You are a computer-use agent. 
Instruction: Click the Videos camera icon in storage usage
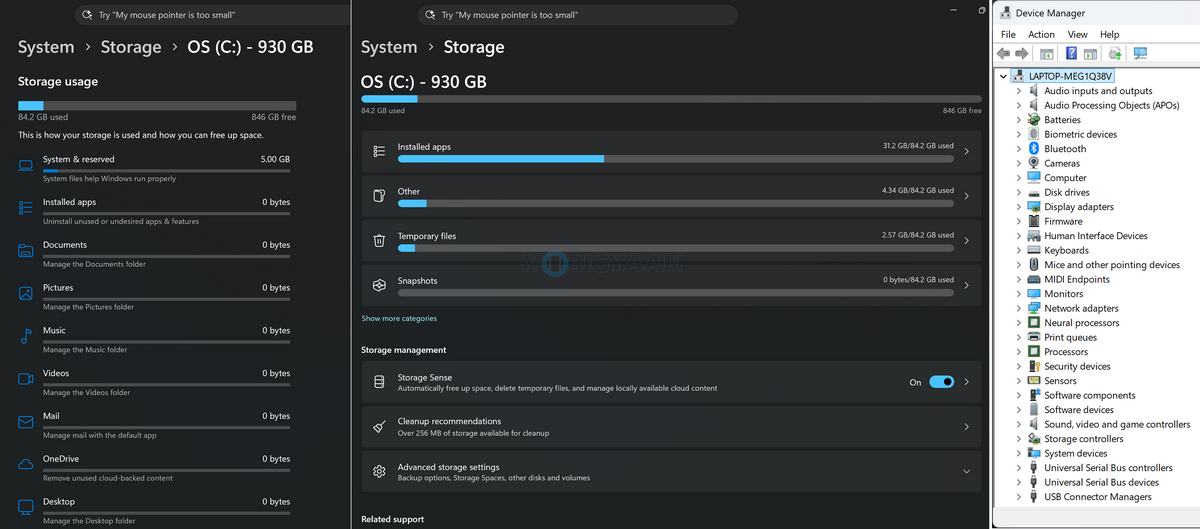coord(26,379)
